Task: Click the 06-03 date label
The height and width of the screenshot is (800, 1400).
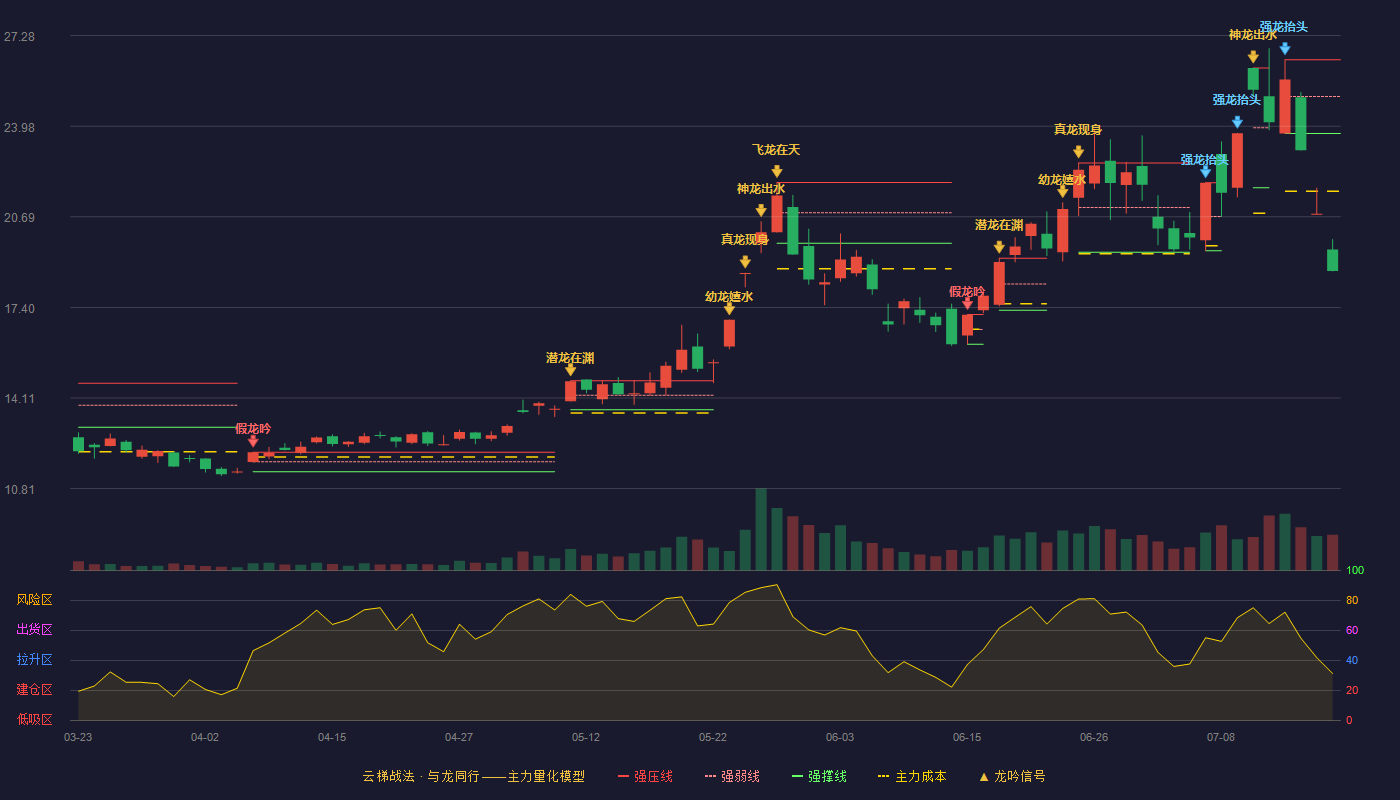Action: pos(840,737)
